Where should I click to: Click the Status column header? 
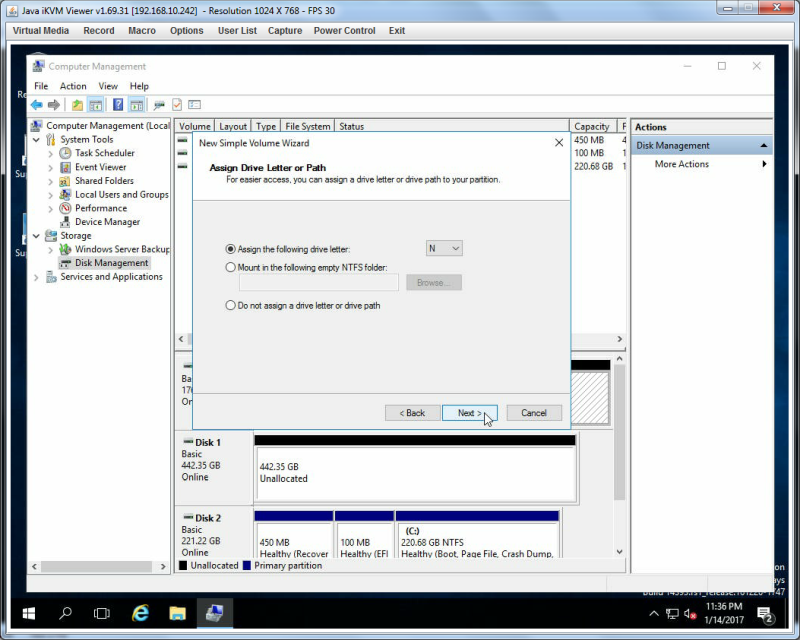click(452, 126)
